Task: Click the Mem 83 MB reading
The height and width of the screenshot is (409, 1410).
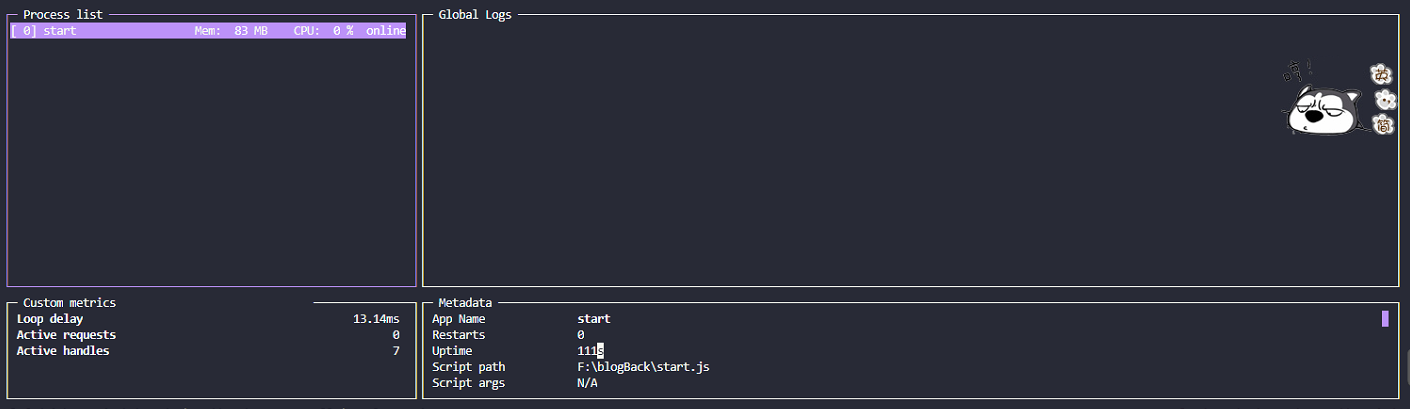Action: (231, 31)
